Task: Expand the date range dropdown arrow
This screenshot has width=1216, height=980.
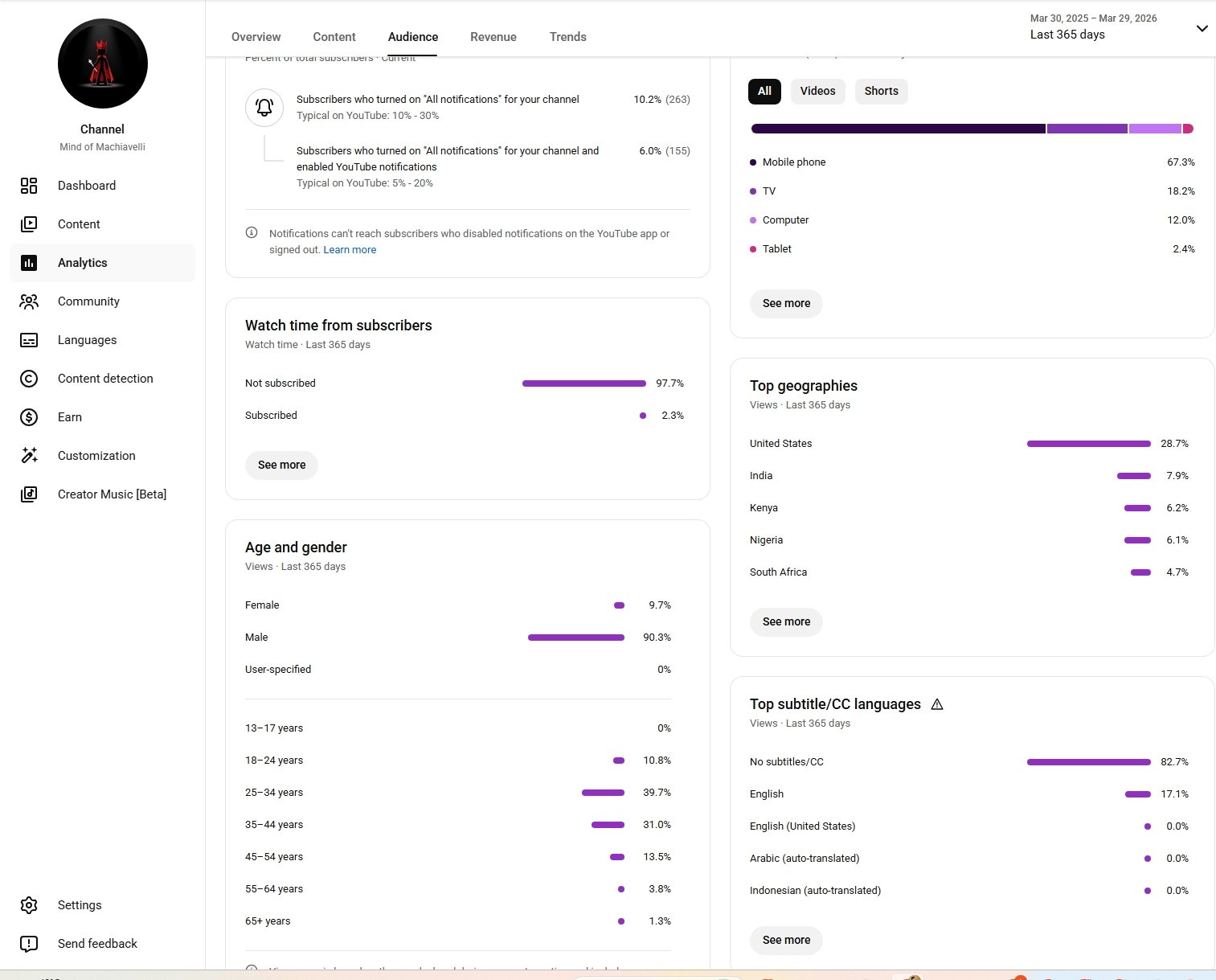Action: click(x=1202, y=28)
